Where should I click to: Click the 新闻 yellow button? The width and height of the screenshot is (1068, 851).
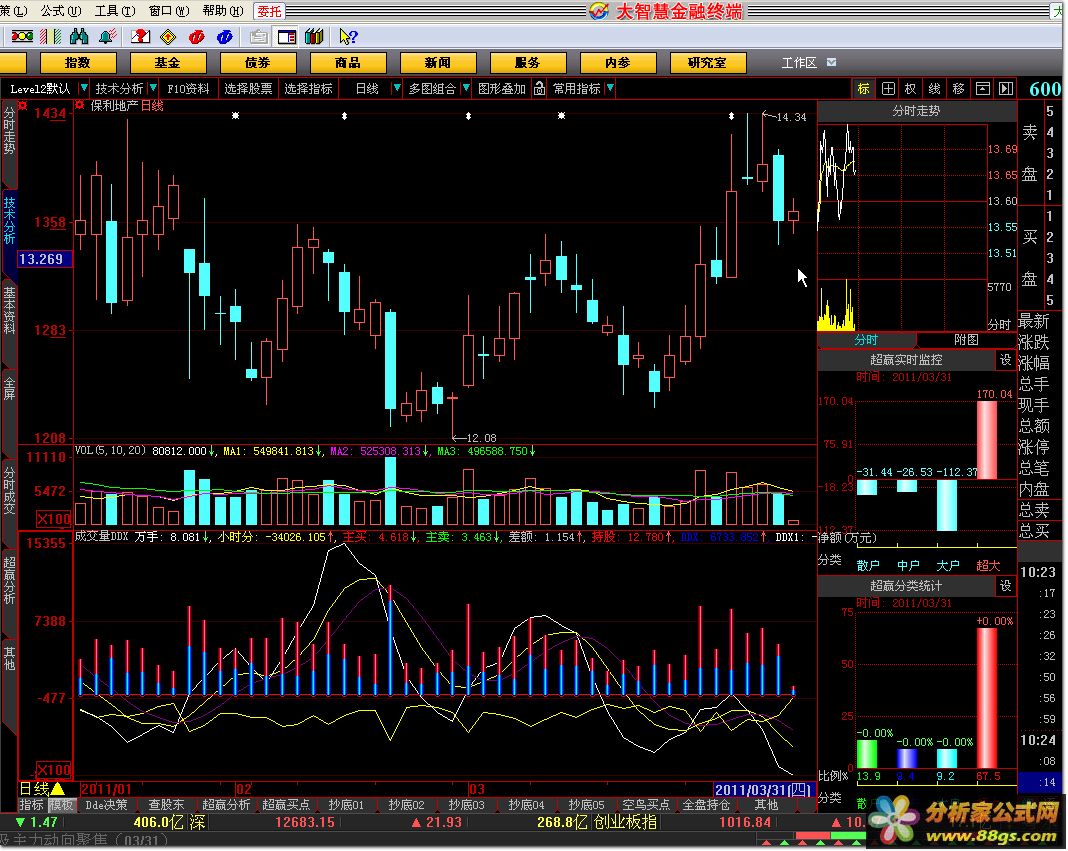click(x=437, y=63)
